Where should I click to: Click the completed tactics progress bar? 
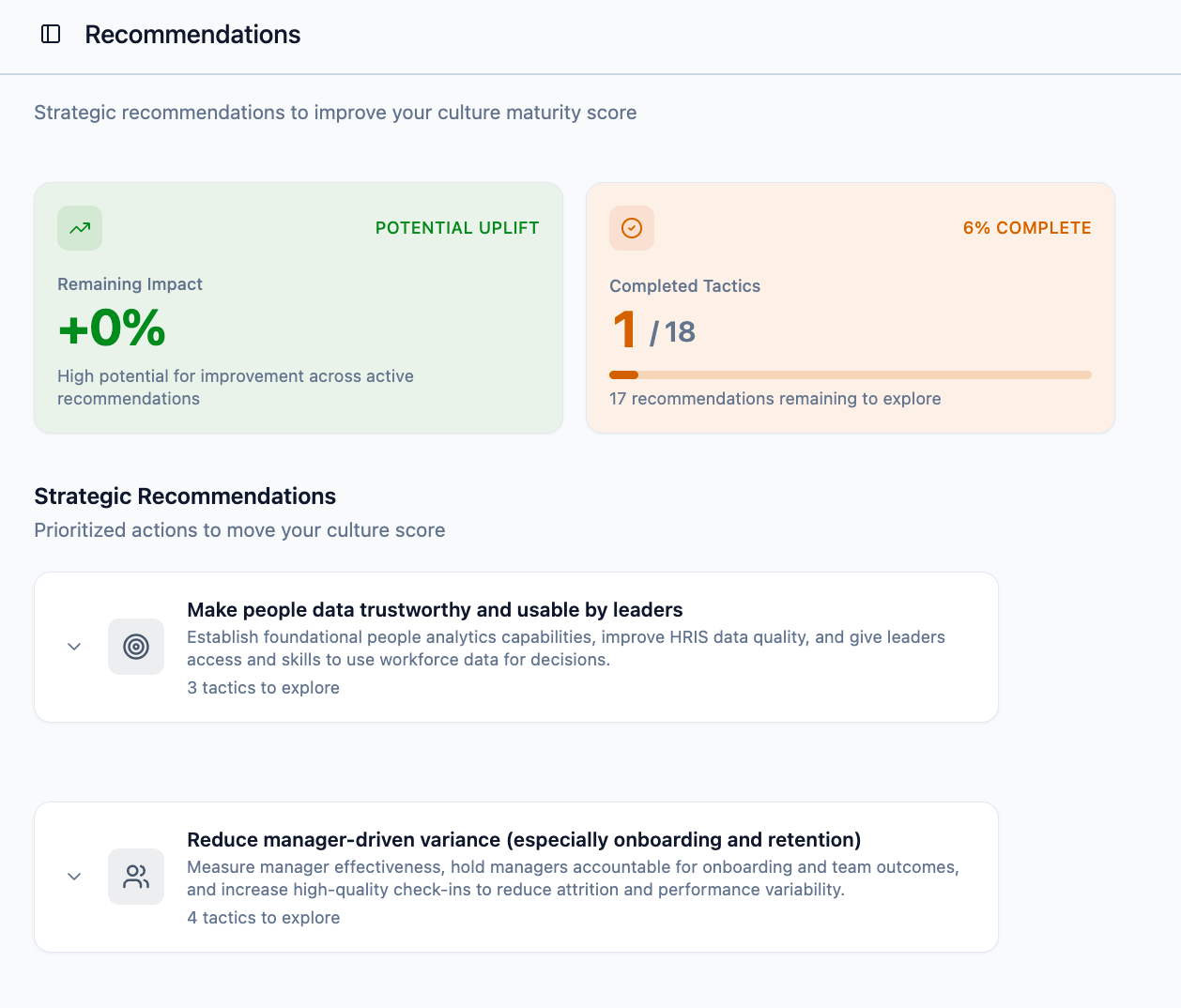pos(850,374)
